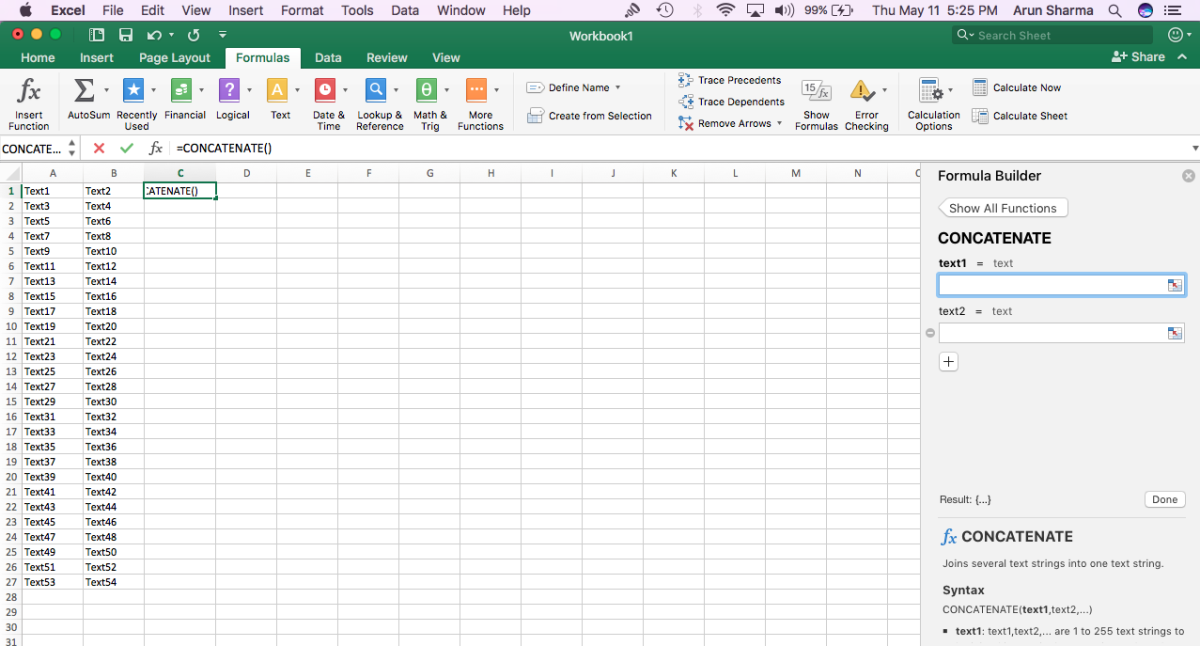Open the Tools menu in the menu bar
The image size is (1200, 646).
pos(357,10)
